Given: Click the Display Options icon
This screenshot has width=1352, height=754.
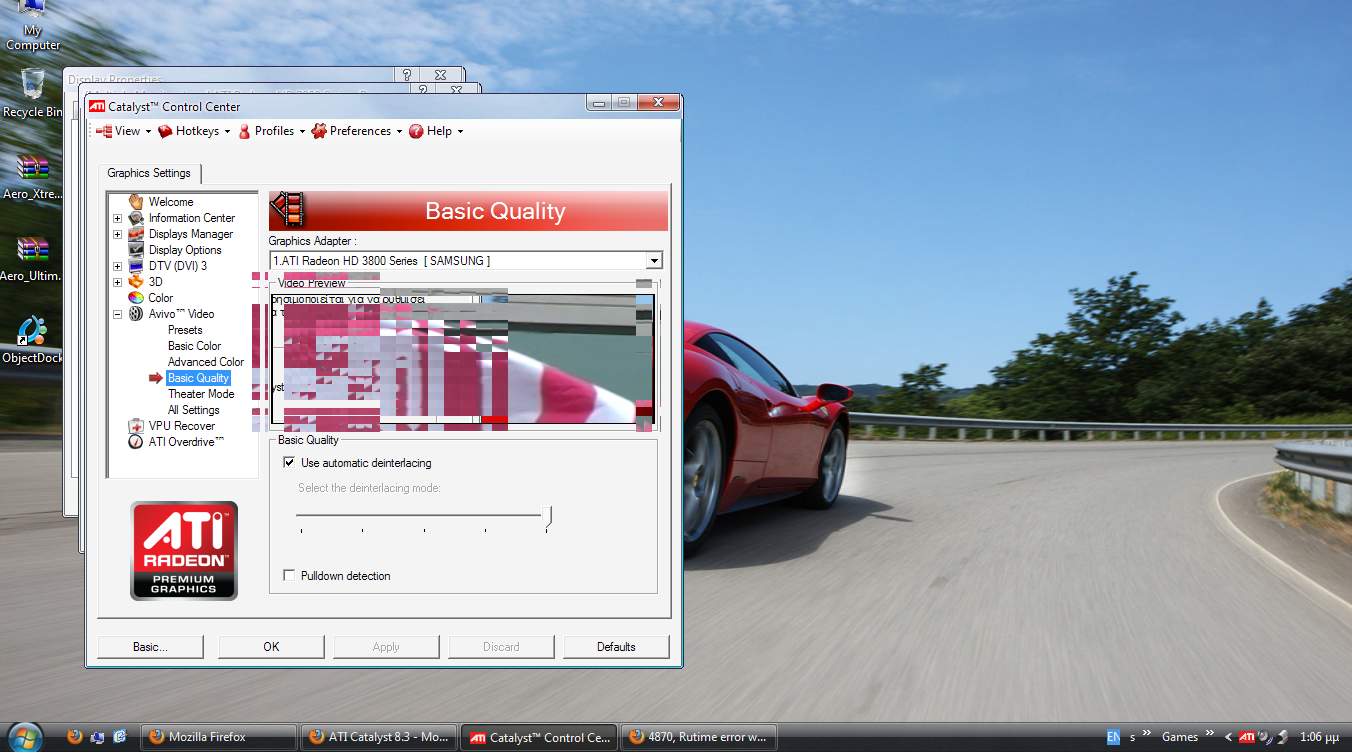Looking at the screenshot, I should [x=136, y=250].
